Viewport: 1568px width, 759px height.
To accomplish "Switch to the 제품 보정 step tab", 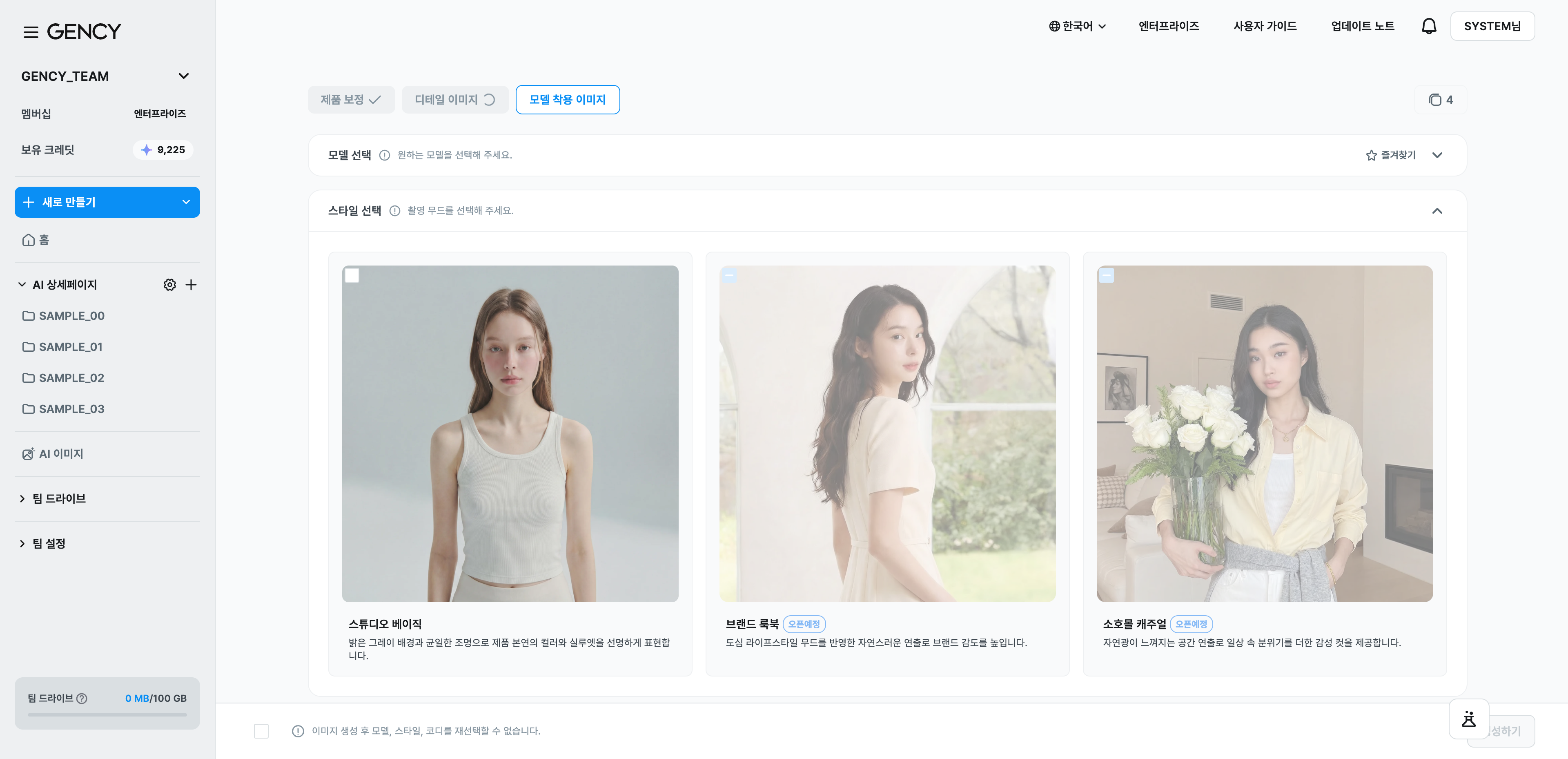I will pyautogui.click(x=351, y=100).
